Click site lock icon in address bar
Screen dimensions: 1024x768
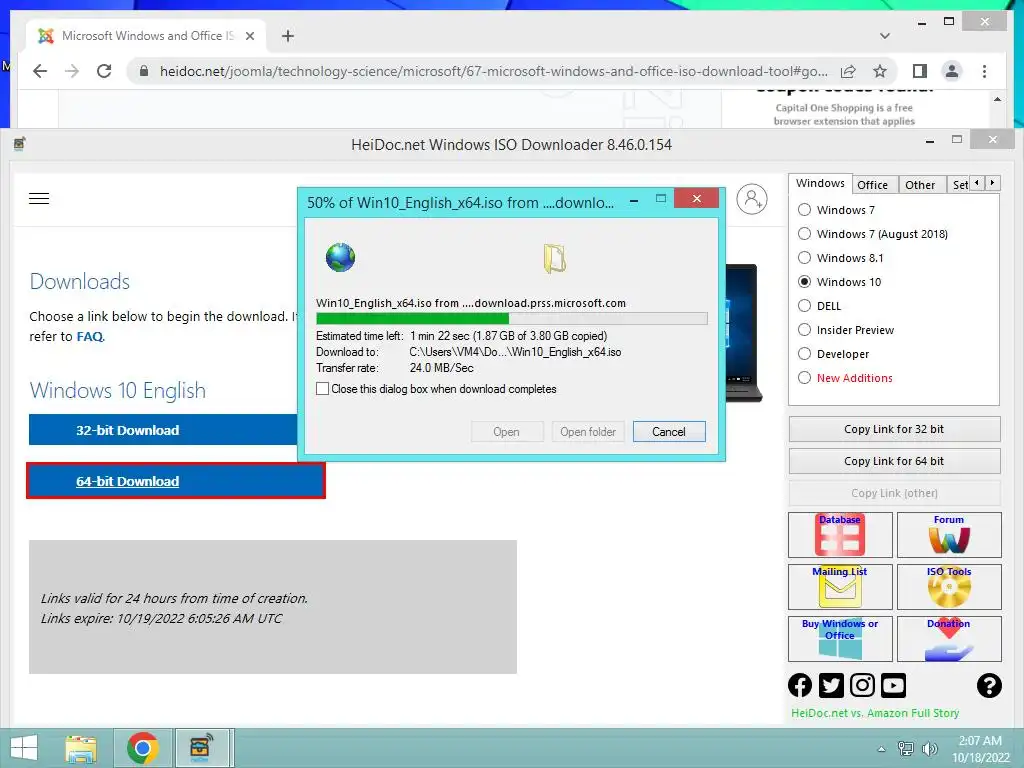[144, 71]
